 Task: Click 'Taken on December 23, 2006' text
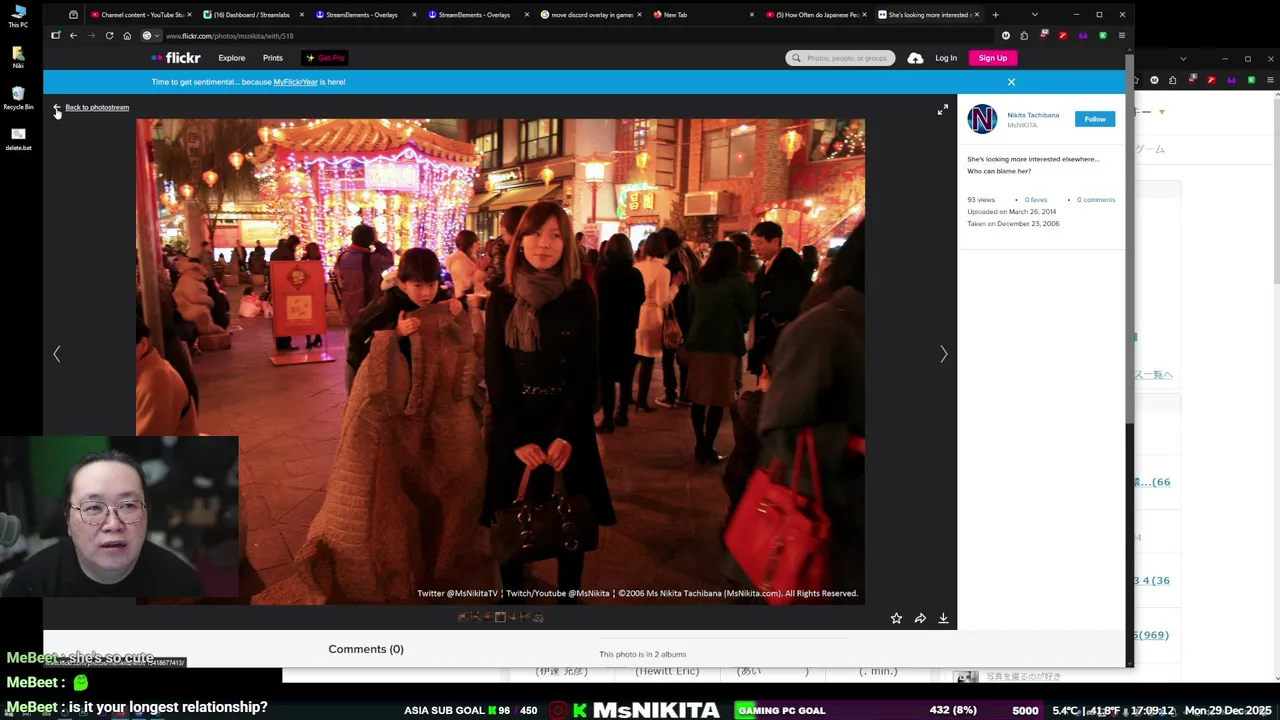pyautogui.click(x=1013, y=224)
